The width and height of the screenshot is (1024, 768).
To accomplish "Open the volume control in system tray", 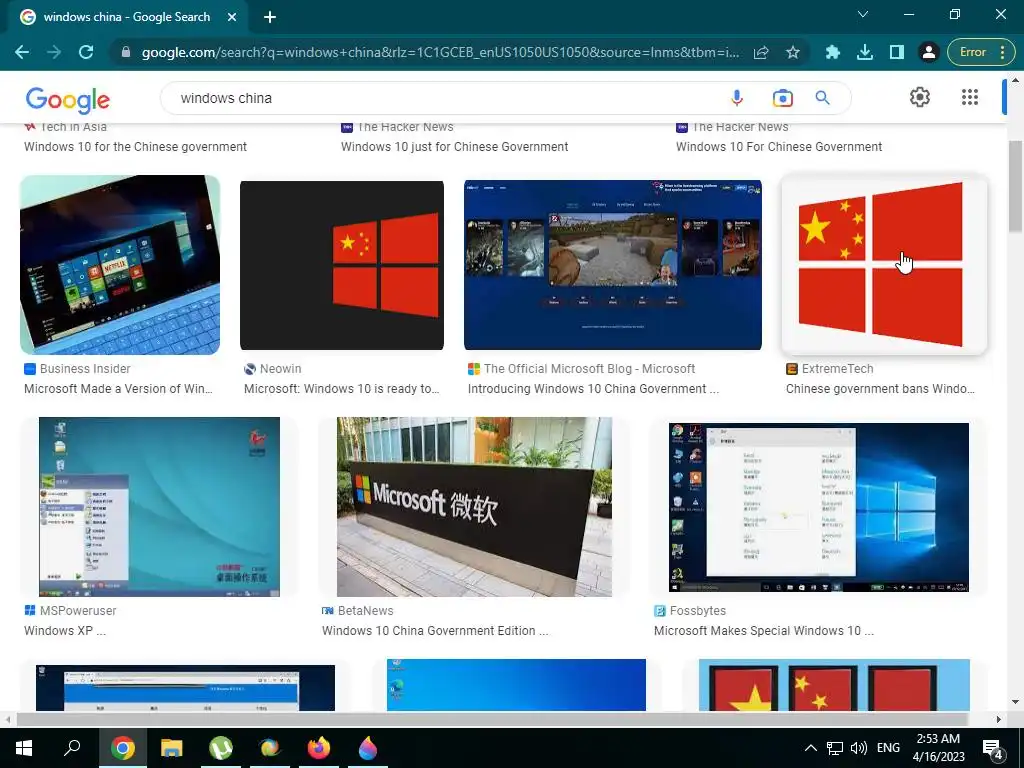I will [859, 748].
